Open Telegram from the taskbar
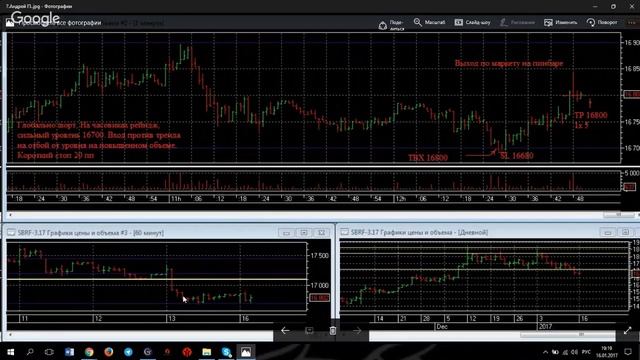This screenshot has height=360, width=640. (x=128, y=352)
